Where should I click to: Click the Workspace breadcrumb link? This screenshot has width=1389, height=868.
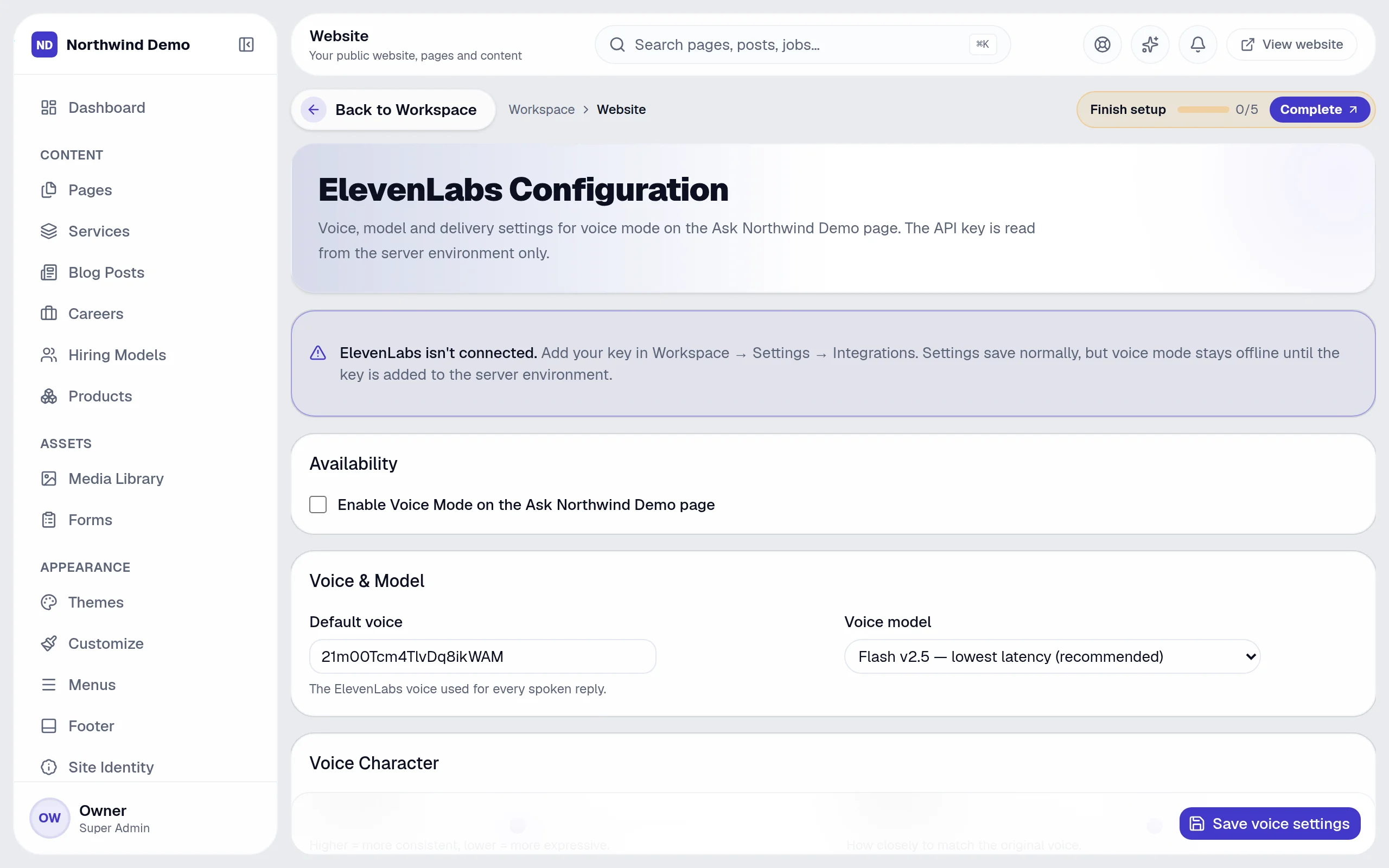(541, 110)
